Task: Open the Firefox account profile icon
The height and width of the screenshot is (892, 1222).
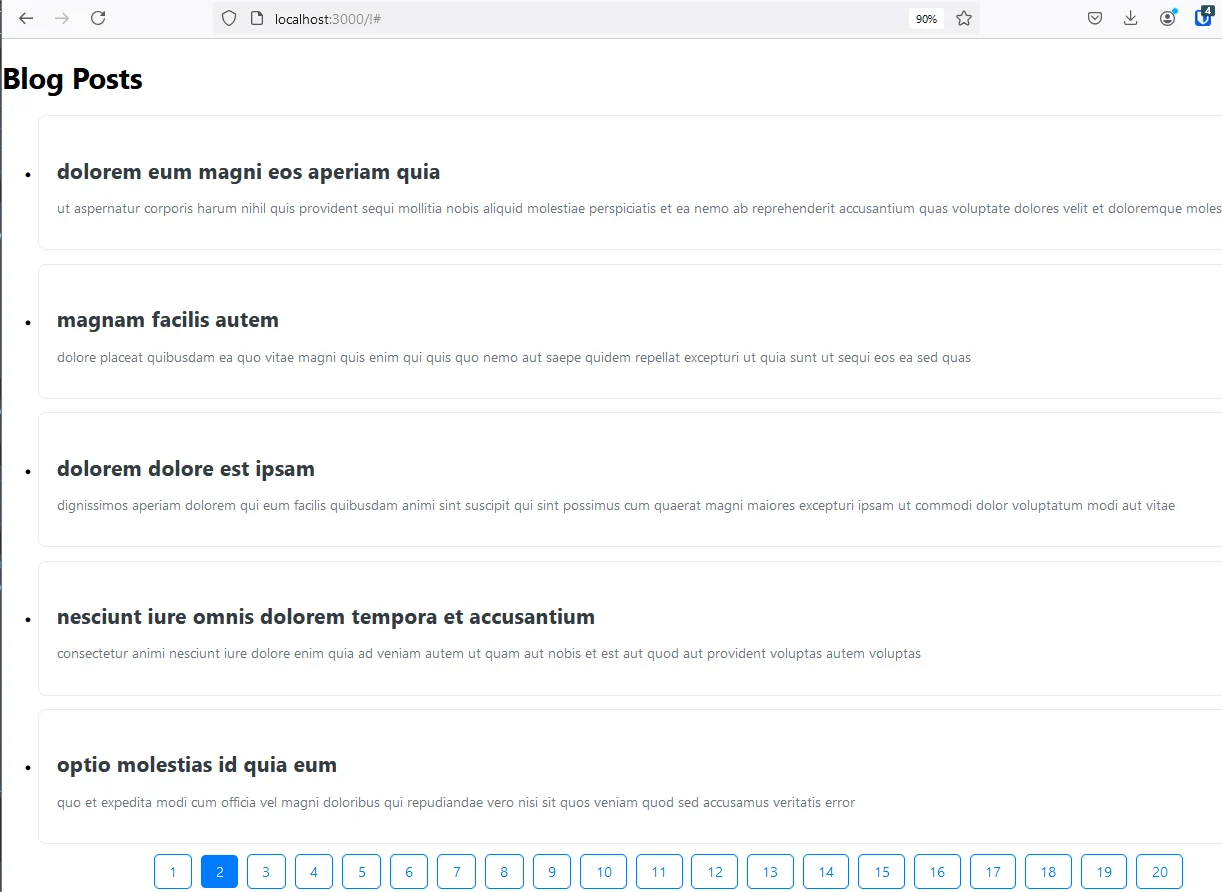Action: pos(1167,18)
